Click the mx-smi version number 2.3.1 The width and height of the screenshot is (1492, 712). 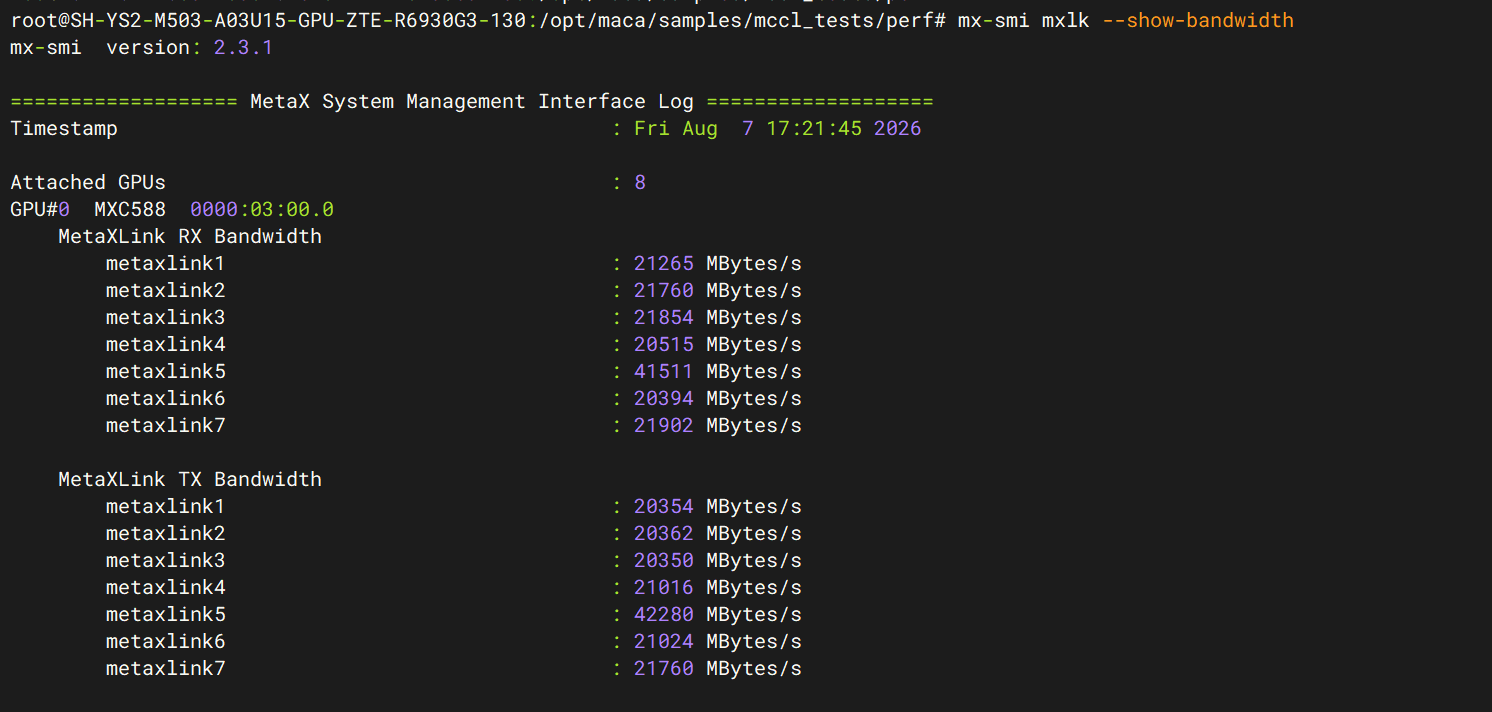coord(243,47)
